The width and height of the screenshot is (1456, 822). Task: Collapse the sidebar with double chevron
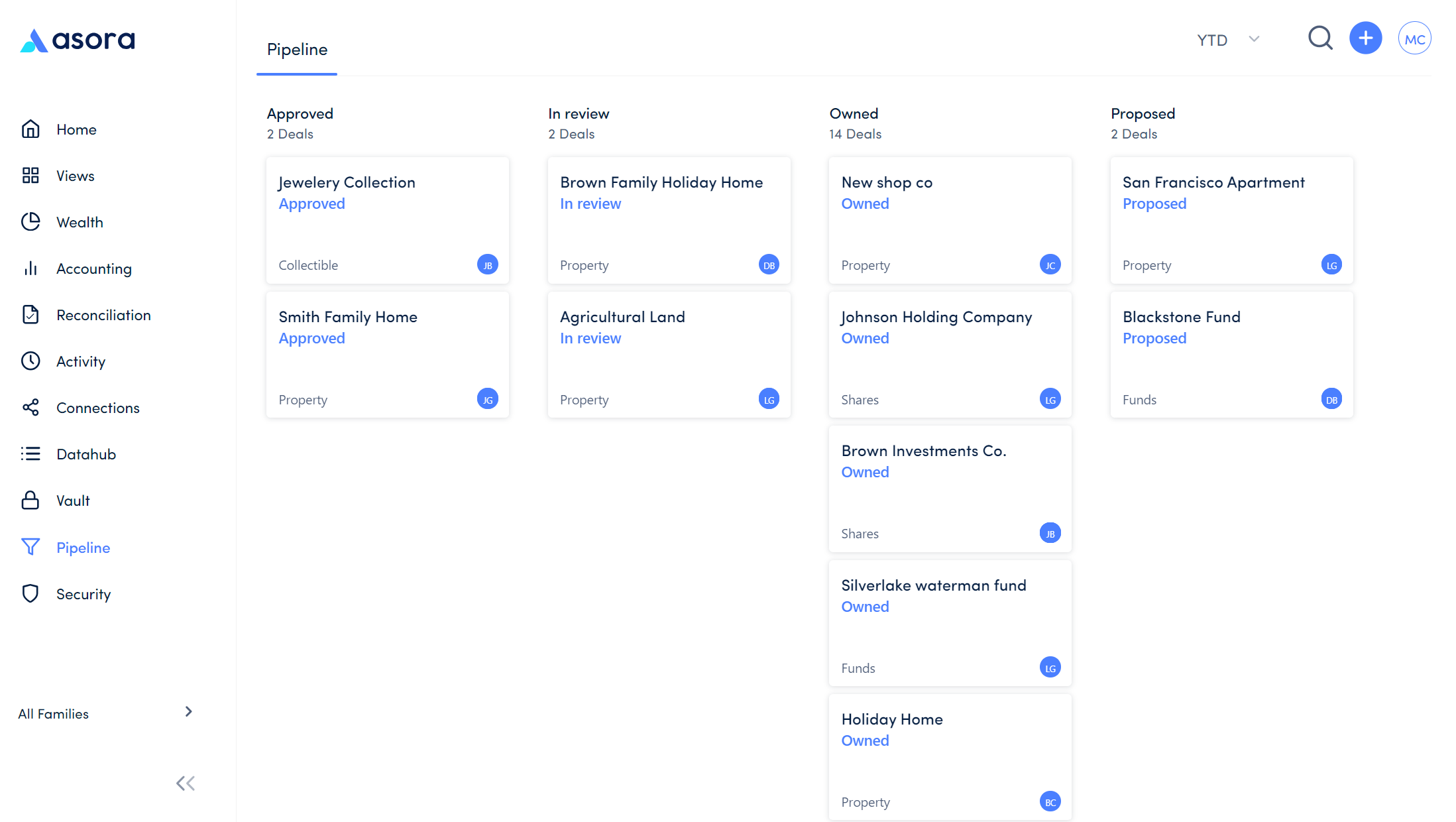coord(186,784)
